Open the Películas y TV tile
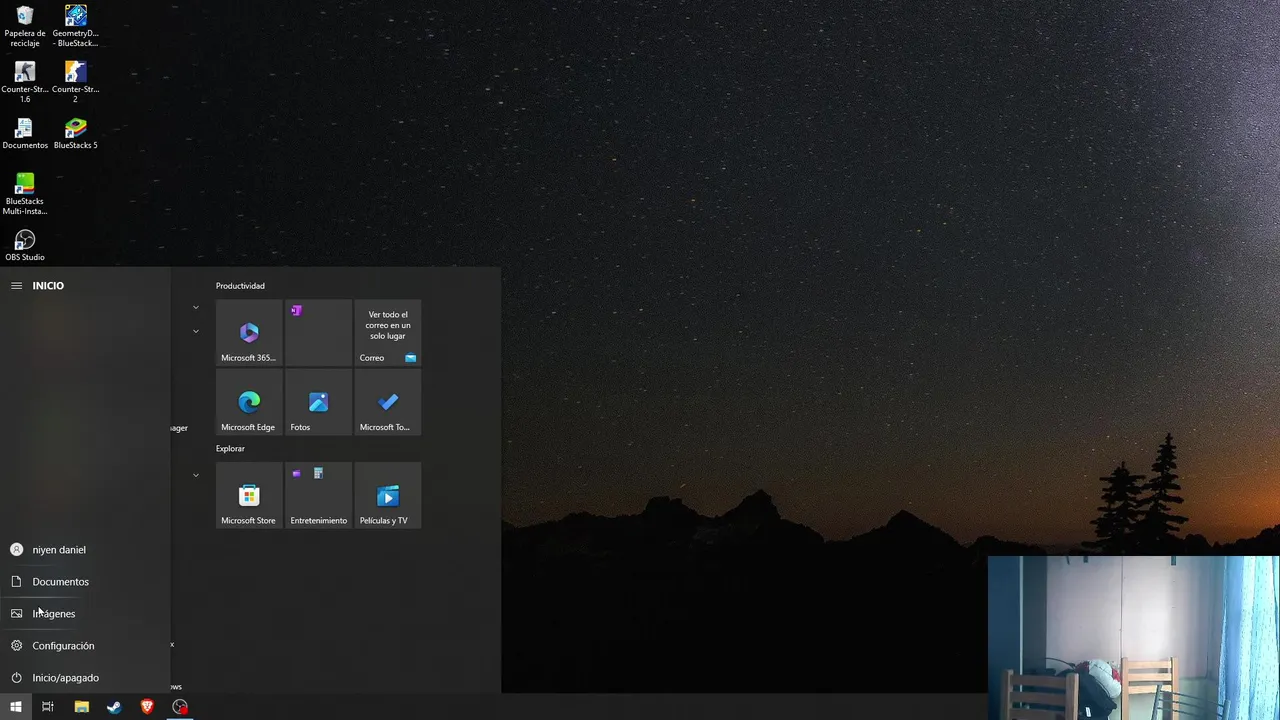 (388, 495)
